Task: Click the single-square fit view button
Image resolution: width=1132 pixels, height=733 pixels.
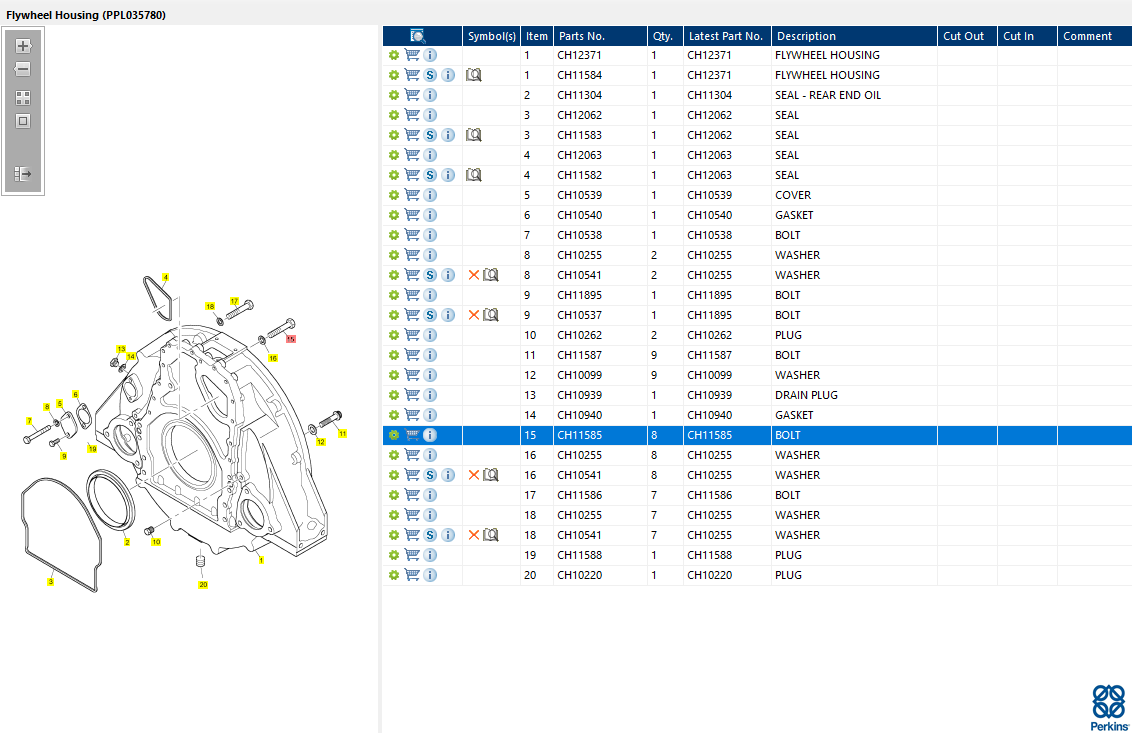Action: (x=23, y=121)
